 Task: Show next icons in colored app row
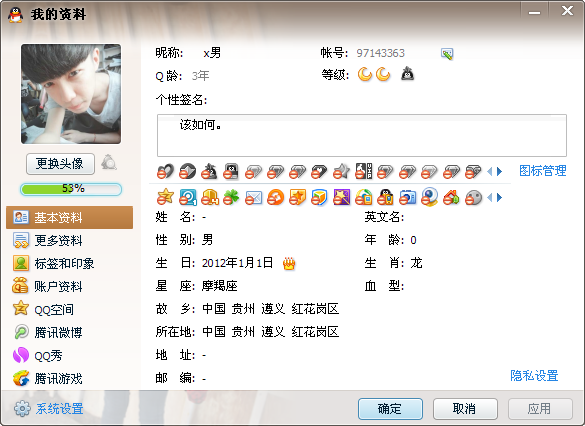click(x=500, y=197)
